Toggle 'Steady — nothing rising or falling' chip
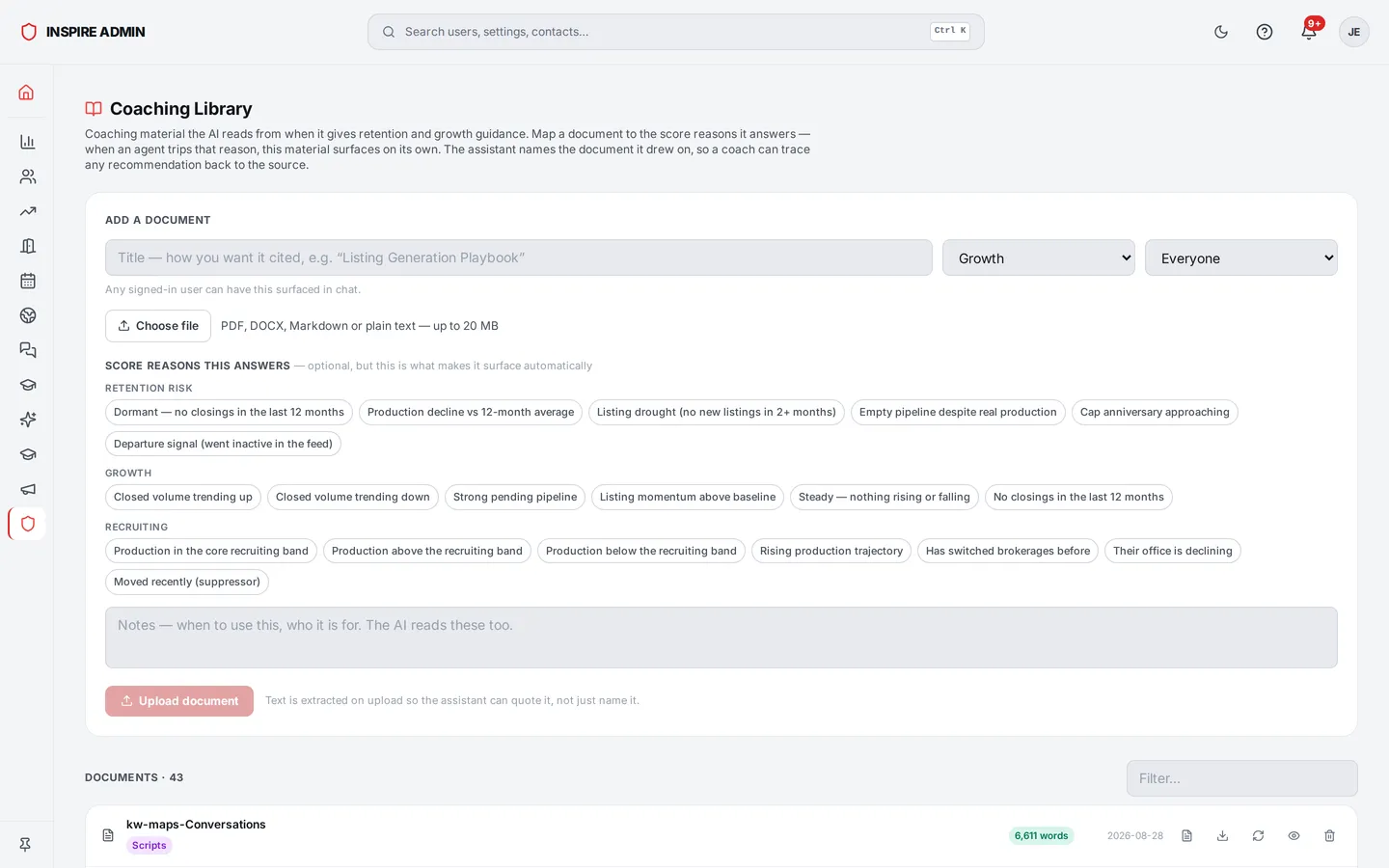 click(885, 497)
